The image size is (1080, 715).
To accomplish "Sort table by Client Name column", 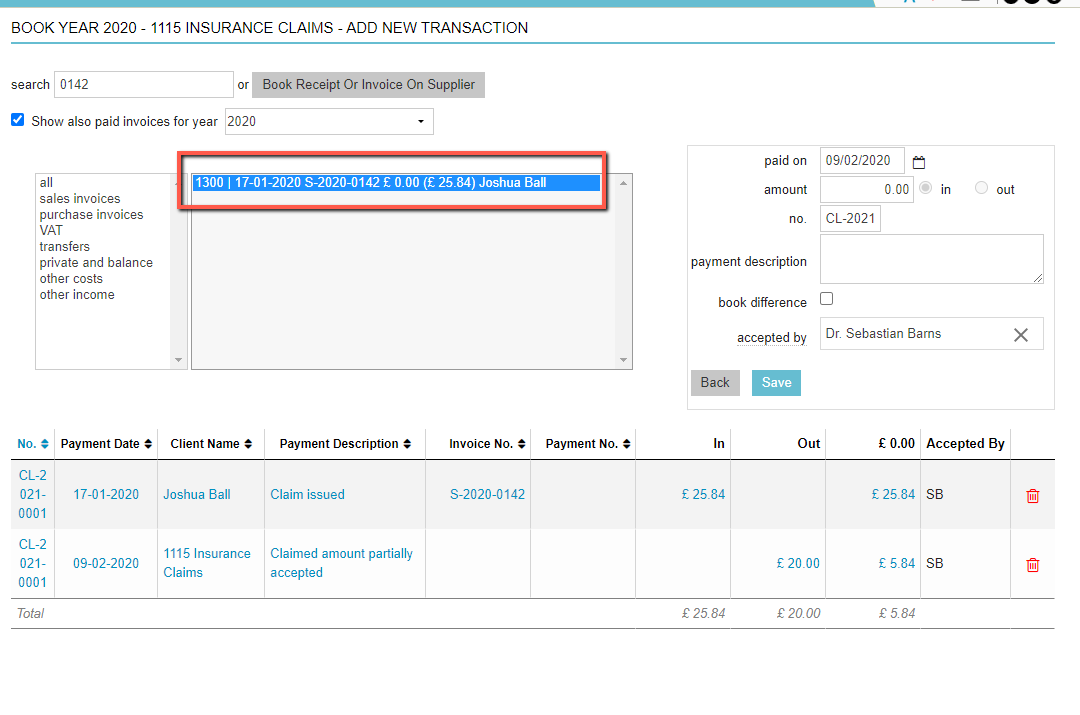I will click(211, 444).
